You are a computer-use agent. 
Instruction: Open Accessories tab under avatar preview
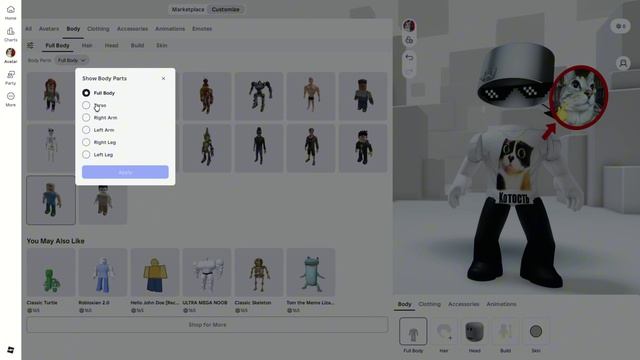pyautogui.click(x=464, y=304)
